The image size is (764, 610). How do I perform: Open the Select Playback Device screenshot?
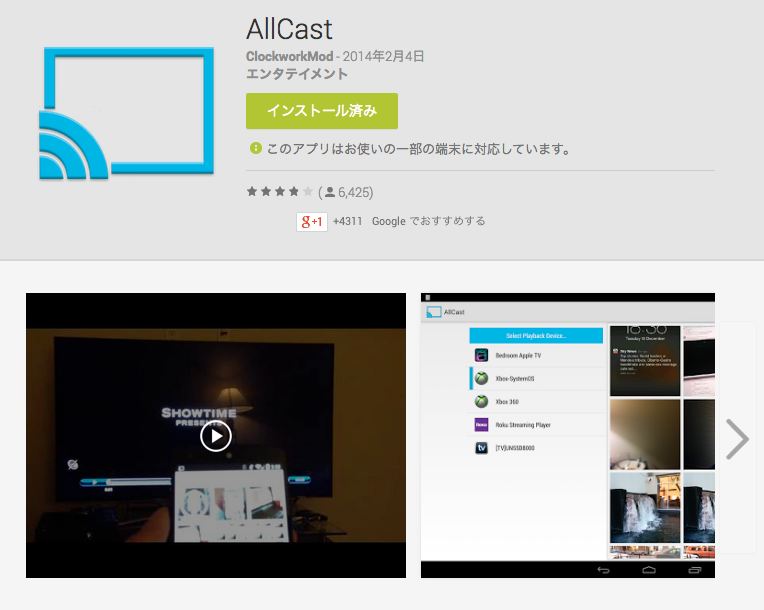point(568,436)
